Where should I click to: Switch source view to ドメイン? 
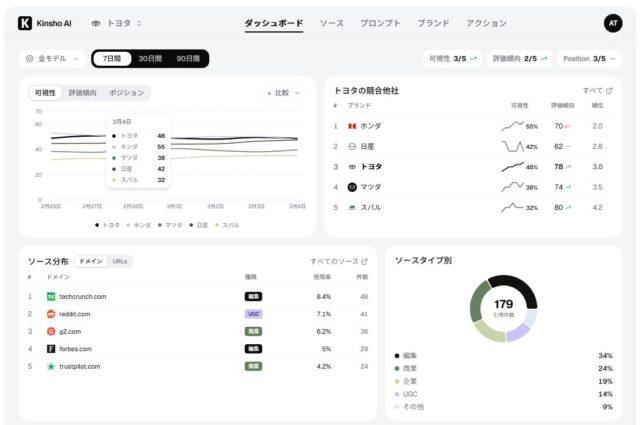[x=91, y=261]
